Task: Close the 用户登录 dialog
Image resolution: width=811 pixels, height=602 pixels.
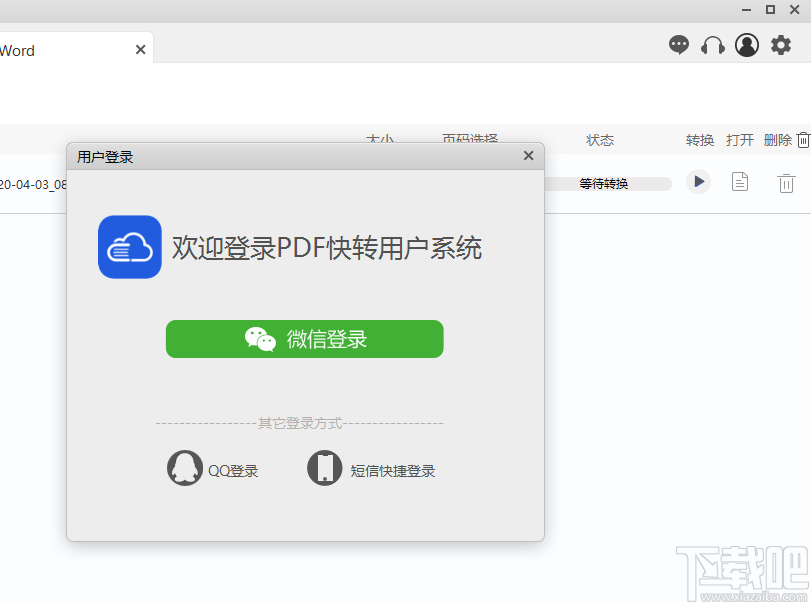Action: (x=528, y=156)
